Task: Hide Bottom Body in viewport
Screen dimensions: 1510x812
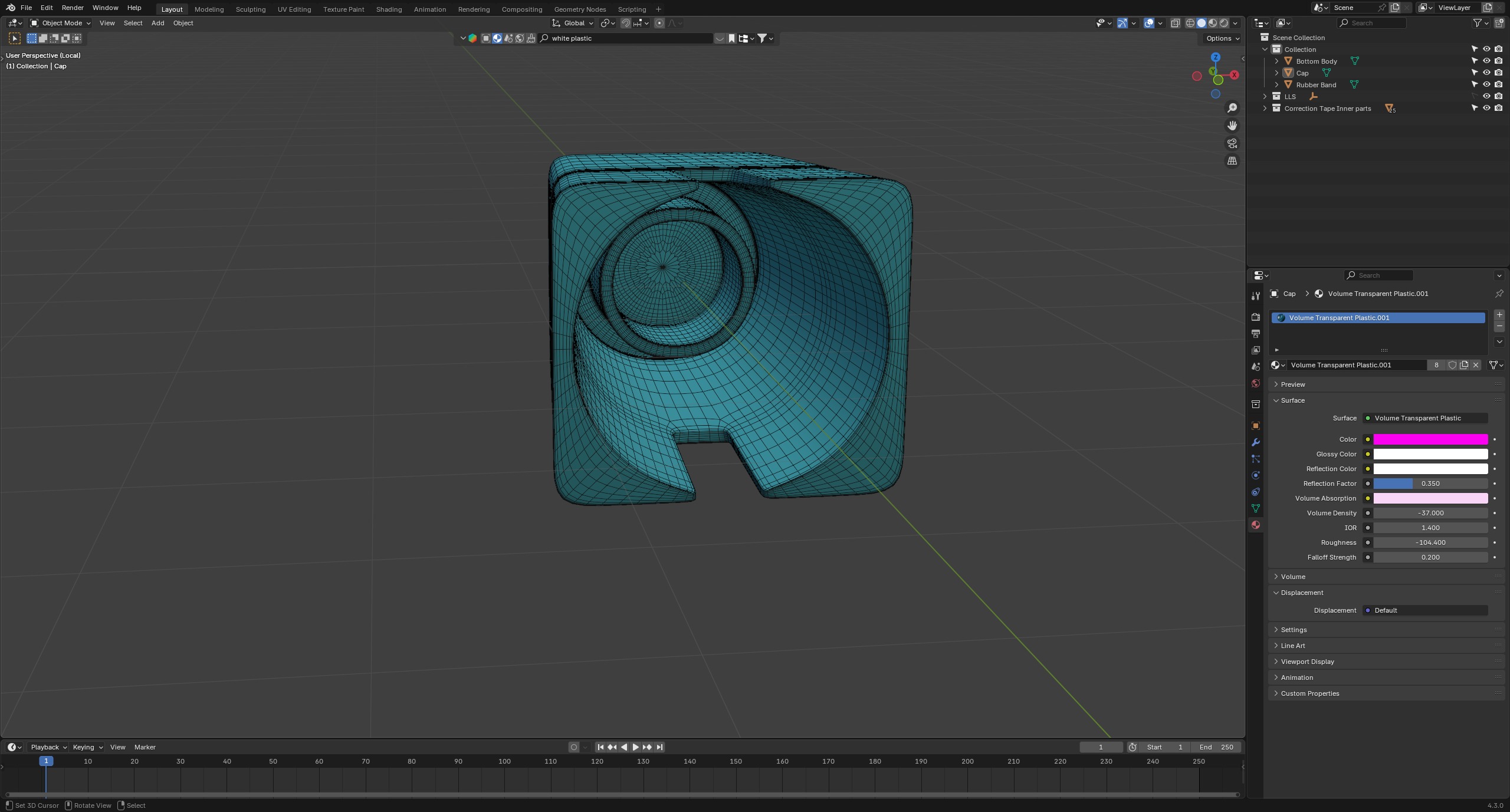Action: pos(1486,61)
